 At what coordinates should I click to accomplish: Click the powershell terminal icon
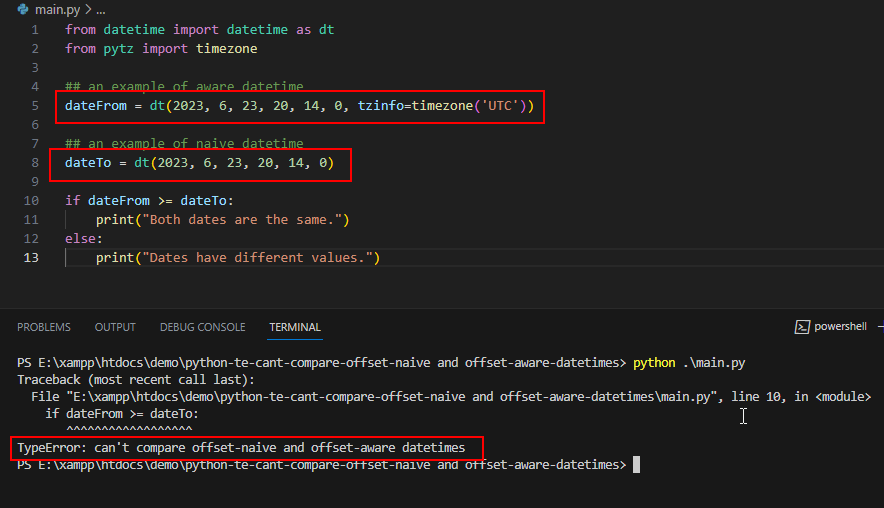pos(802,327)
